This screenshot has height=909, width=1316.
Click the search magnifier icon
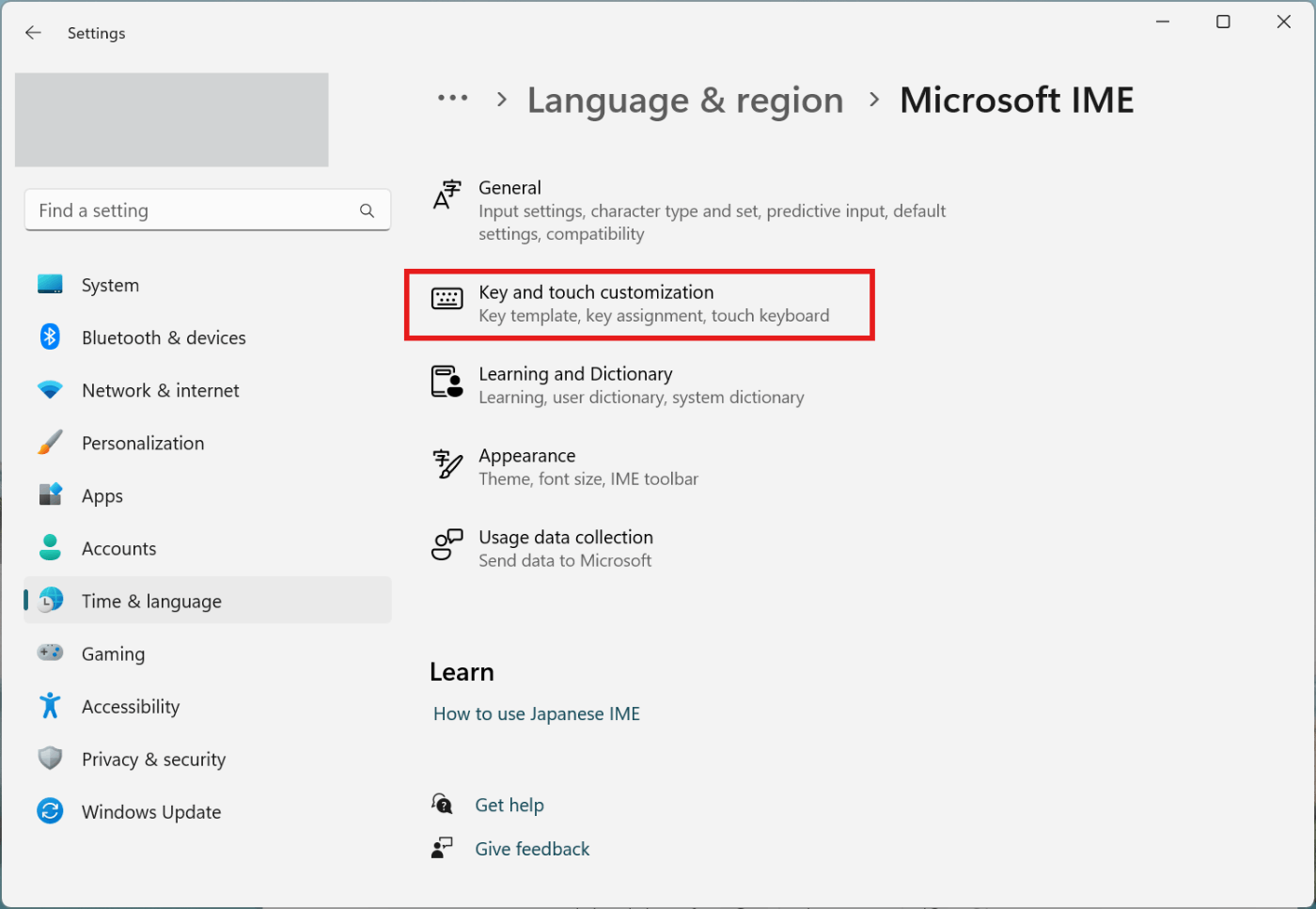[x=367, y=211]
